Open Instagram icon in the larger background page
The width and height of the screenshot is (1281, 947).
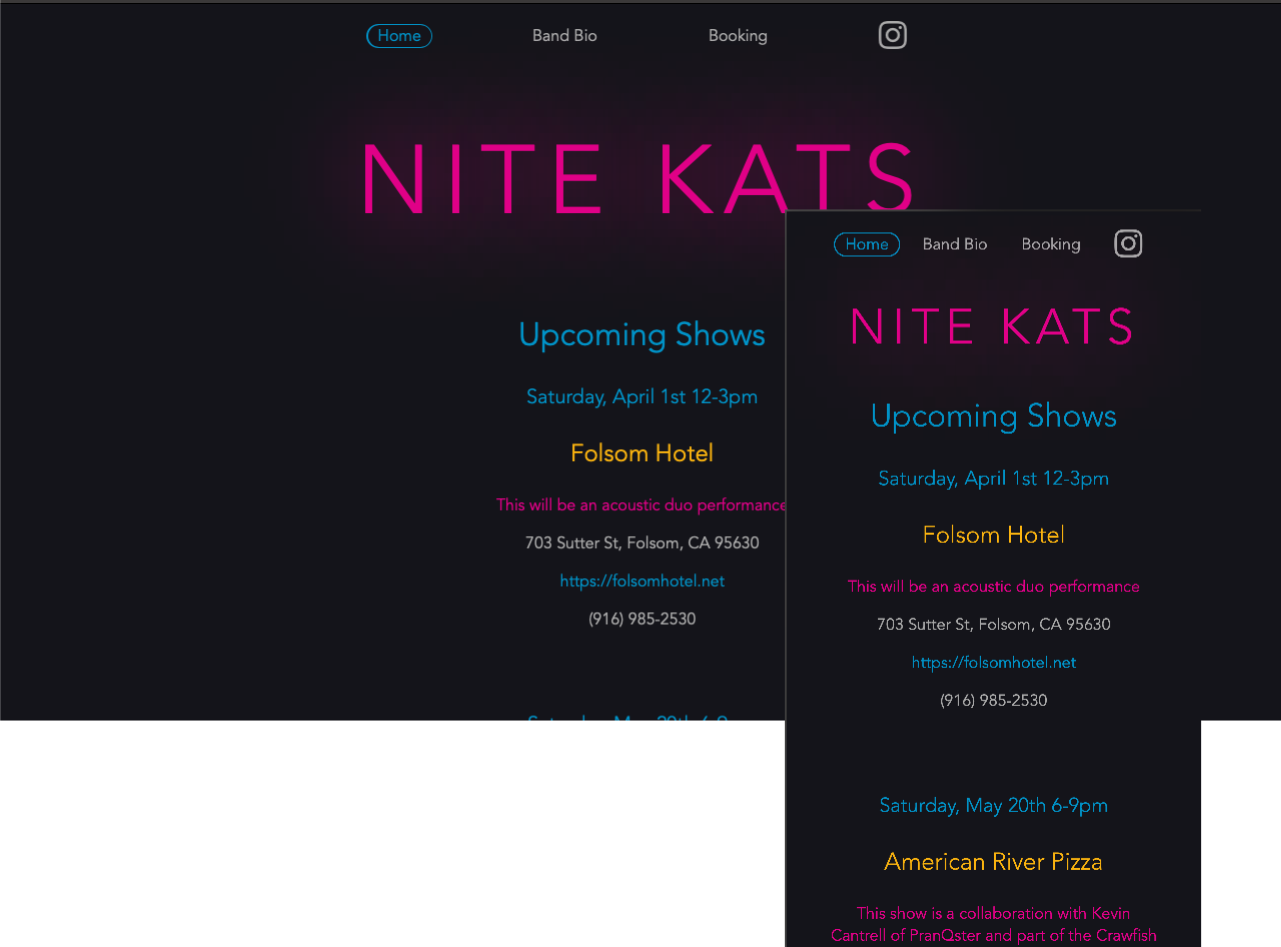[892, 35]
